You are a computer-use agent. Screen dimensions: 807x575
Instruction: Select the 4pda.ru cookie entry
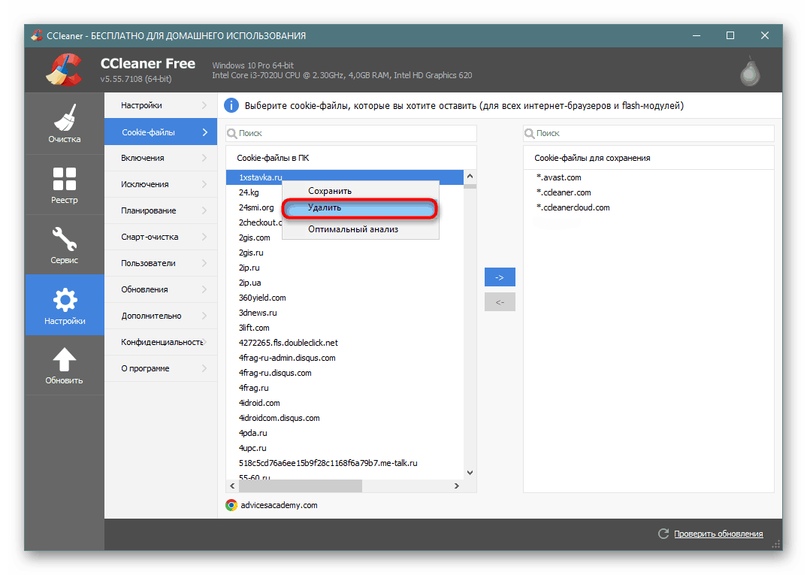[253, 433]
